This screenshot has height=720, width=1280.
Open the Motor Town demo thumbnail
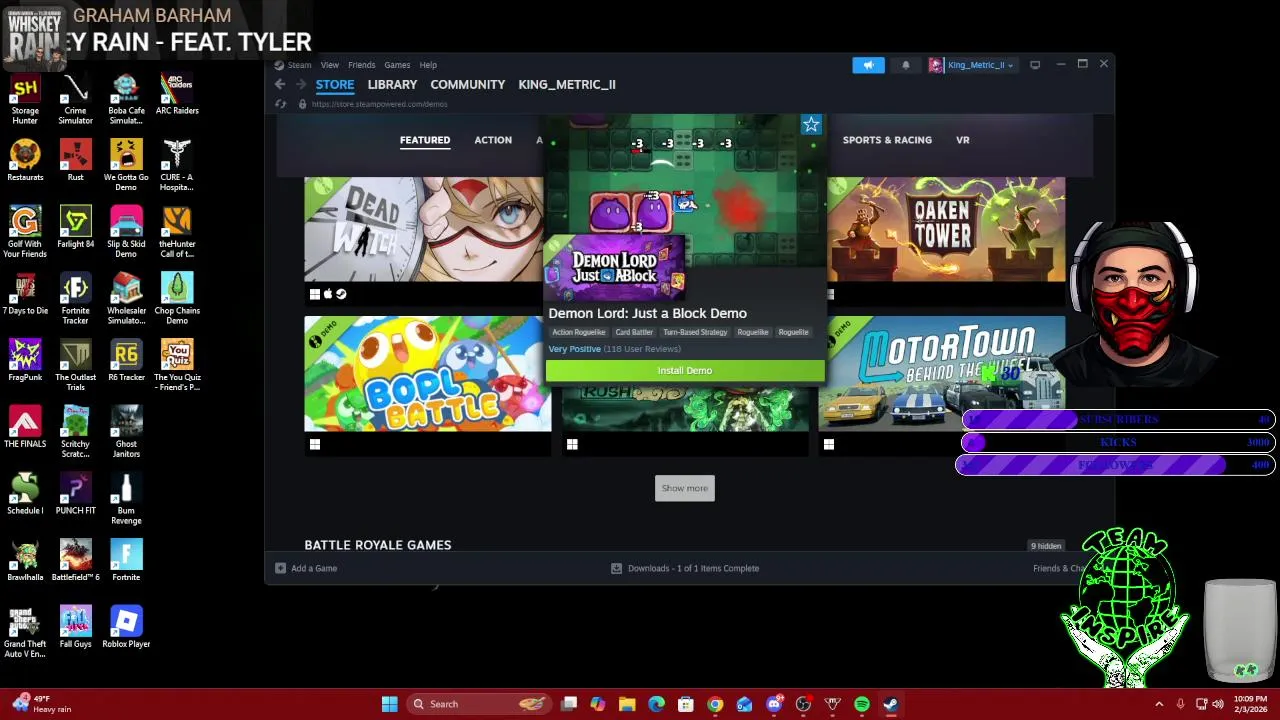[941, 374]
